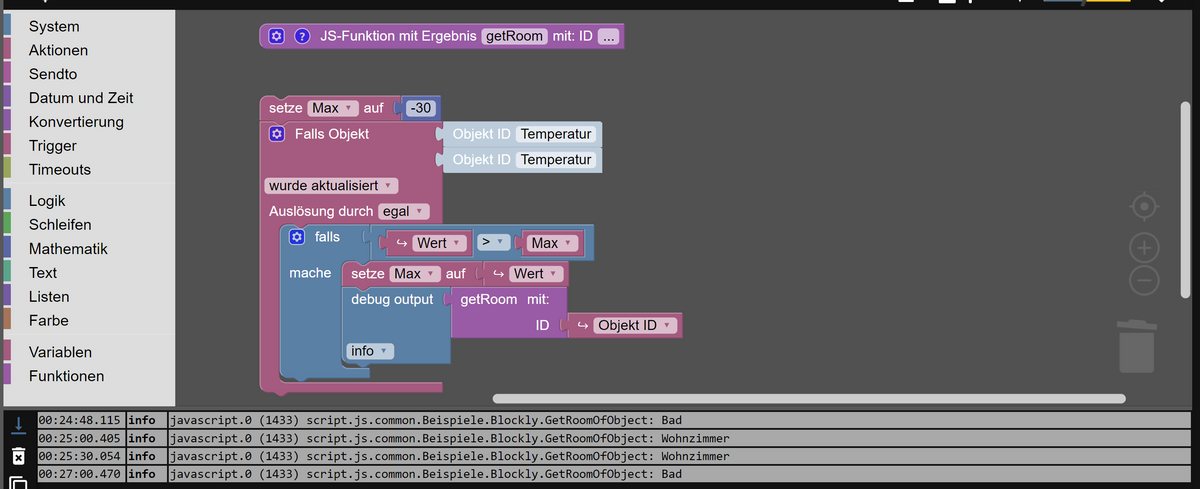The image size is (1200, 489).
Task: Open the Aktionen block category
Action: point(58,51)
